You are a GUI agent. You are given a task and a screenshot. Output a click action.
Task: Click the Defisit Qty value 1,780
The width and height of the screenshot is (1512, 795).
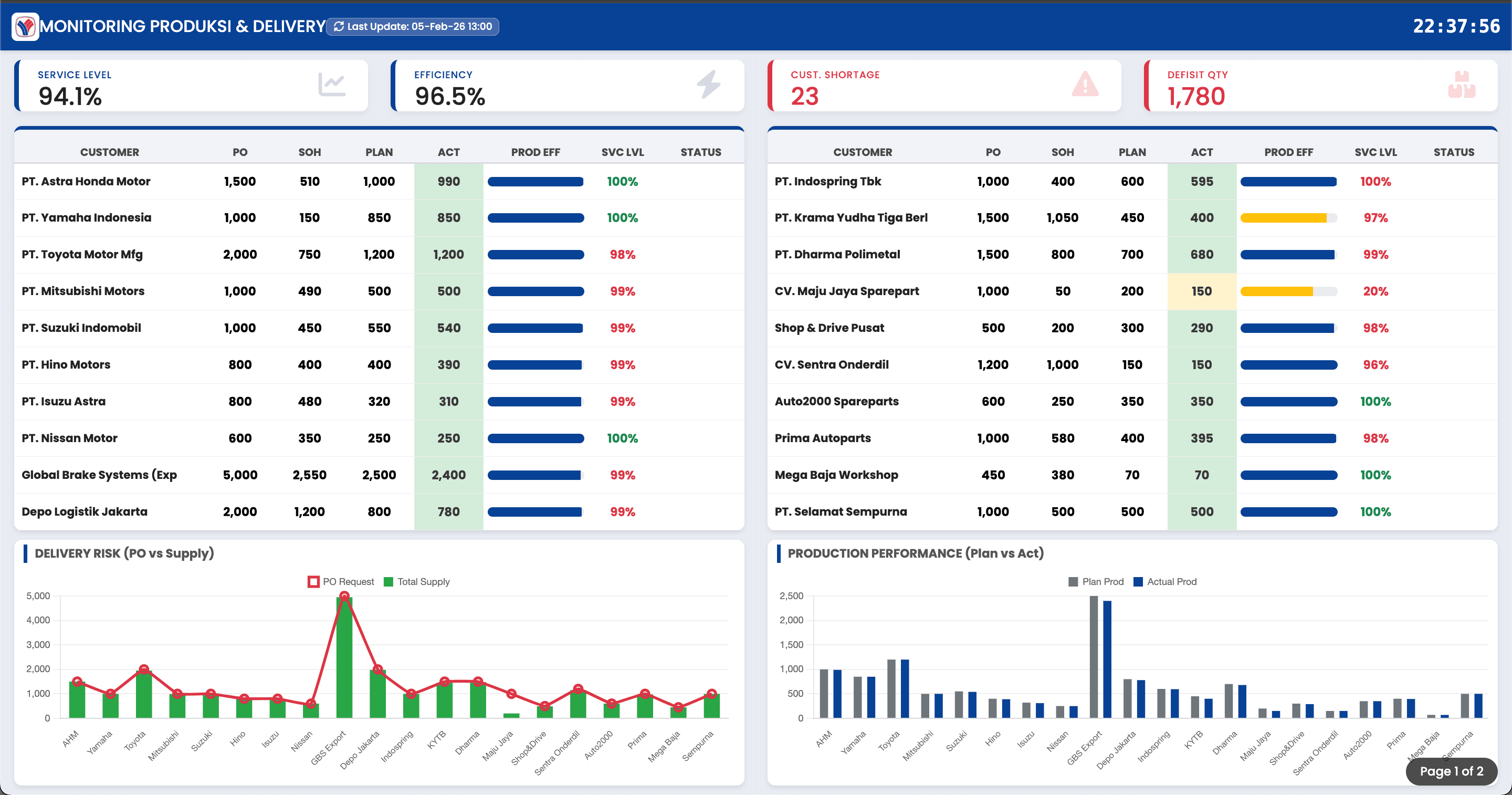coord(1196,96)
